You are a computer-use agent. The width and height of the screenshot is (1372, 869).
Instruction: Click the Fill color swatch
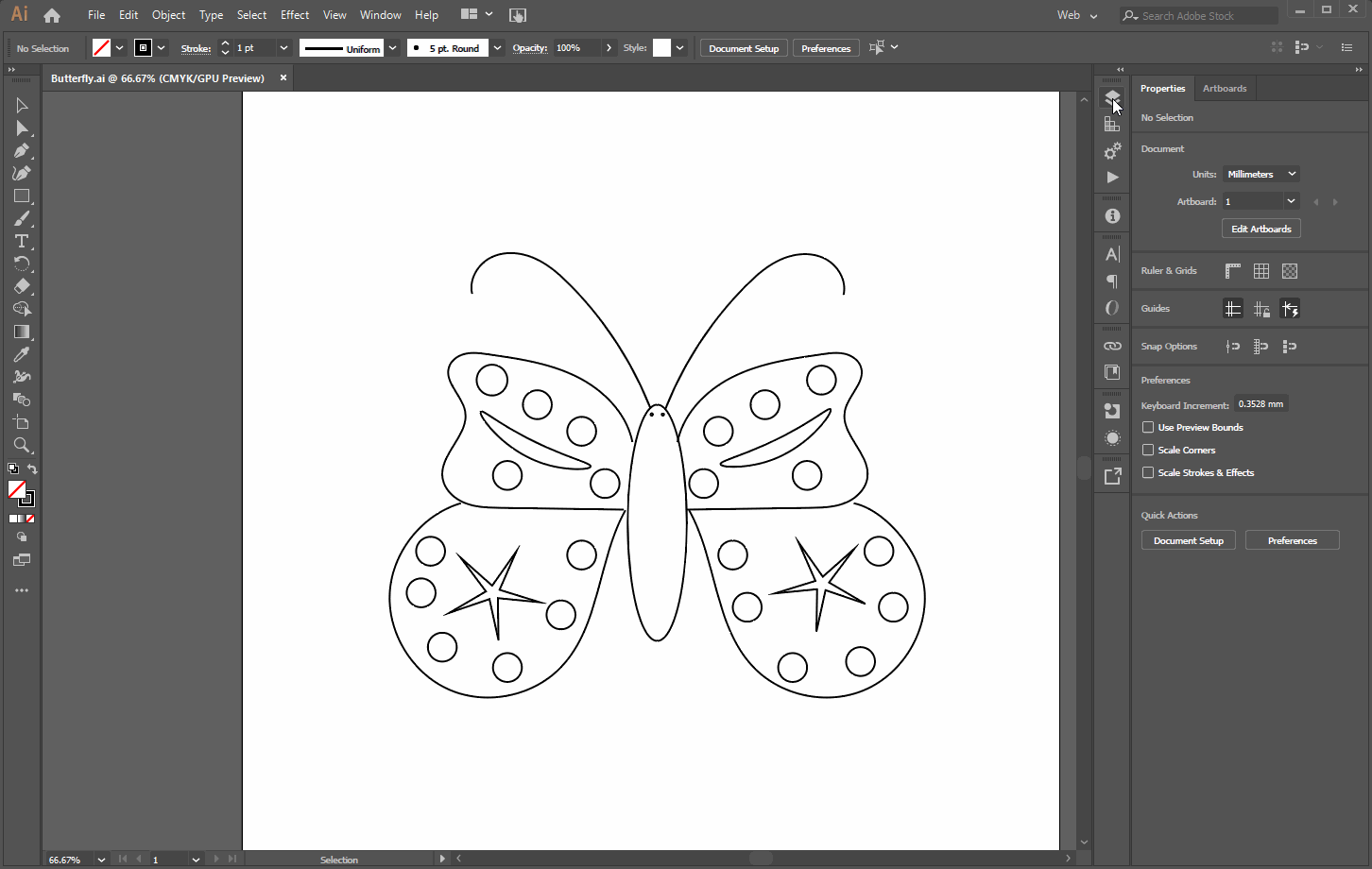click(102, 47)
